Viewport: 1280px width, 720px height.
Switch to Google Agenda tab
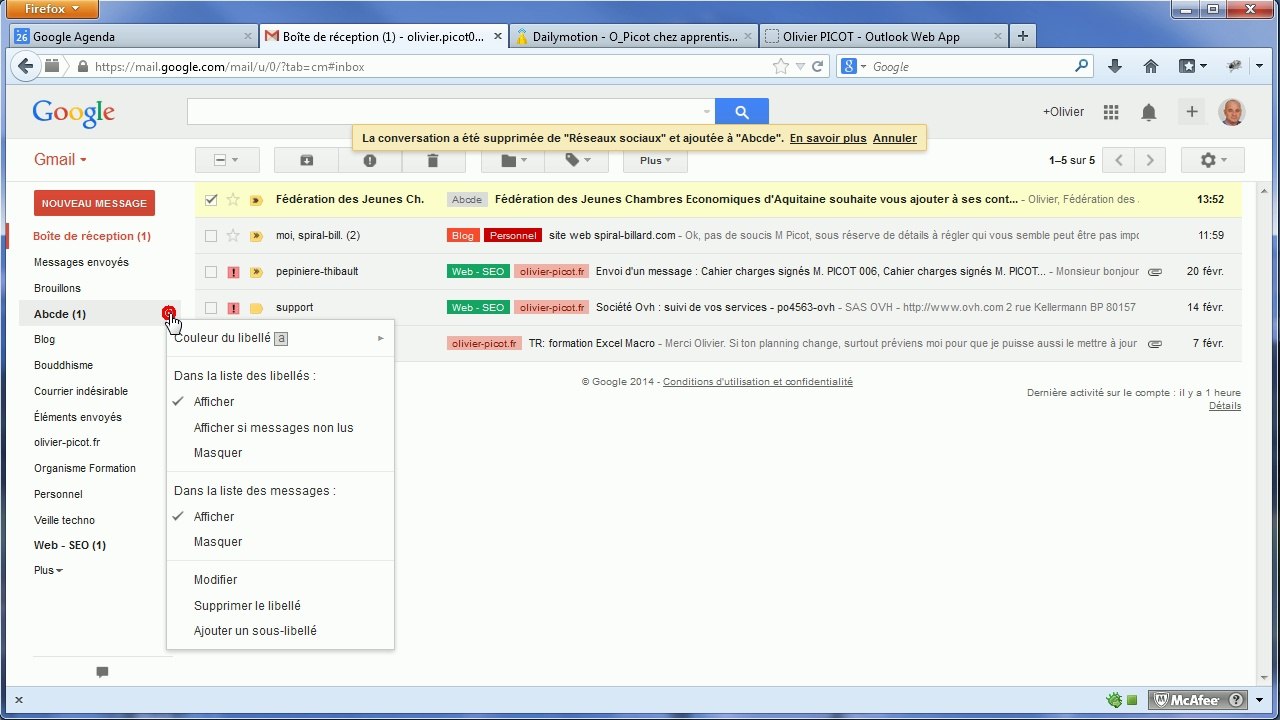click(x=133, y=36)
